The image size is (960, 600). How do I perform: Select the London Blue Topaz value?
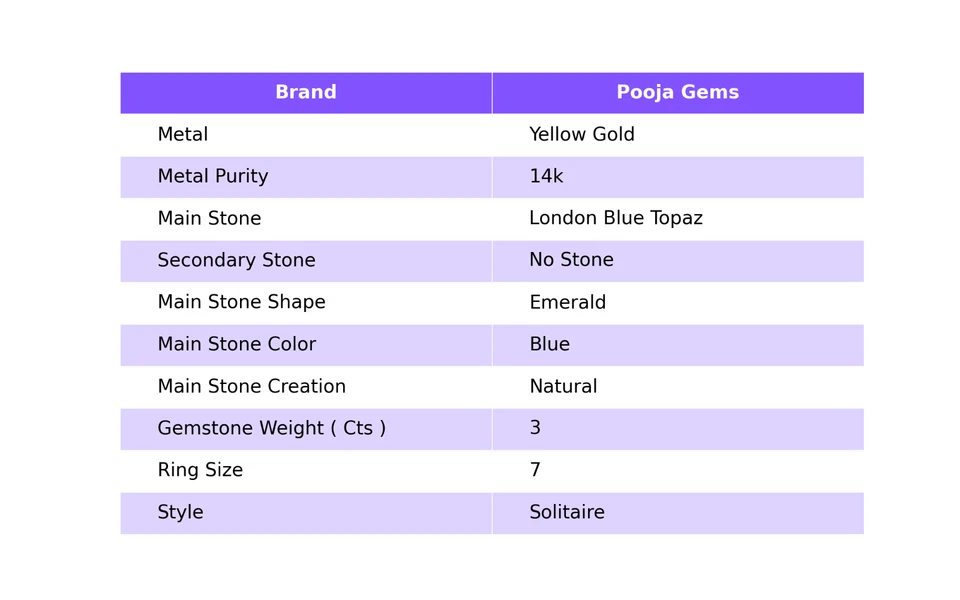[x=615, y=219]
